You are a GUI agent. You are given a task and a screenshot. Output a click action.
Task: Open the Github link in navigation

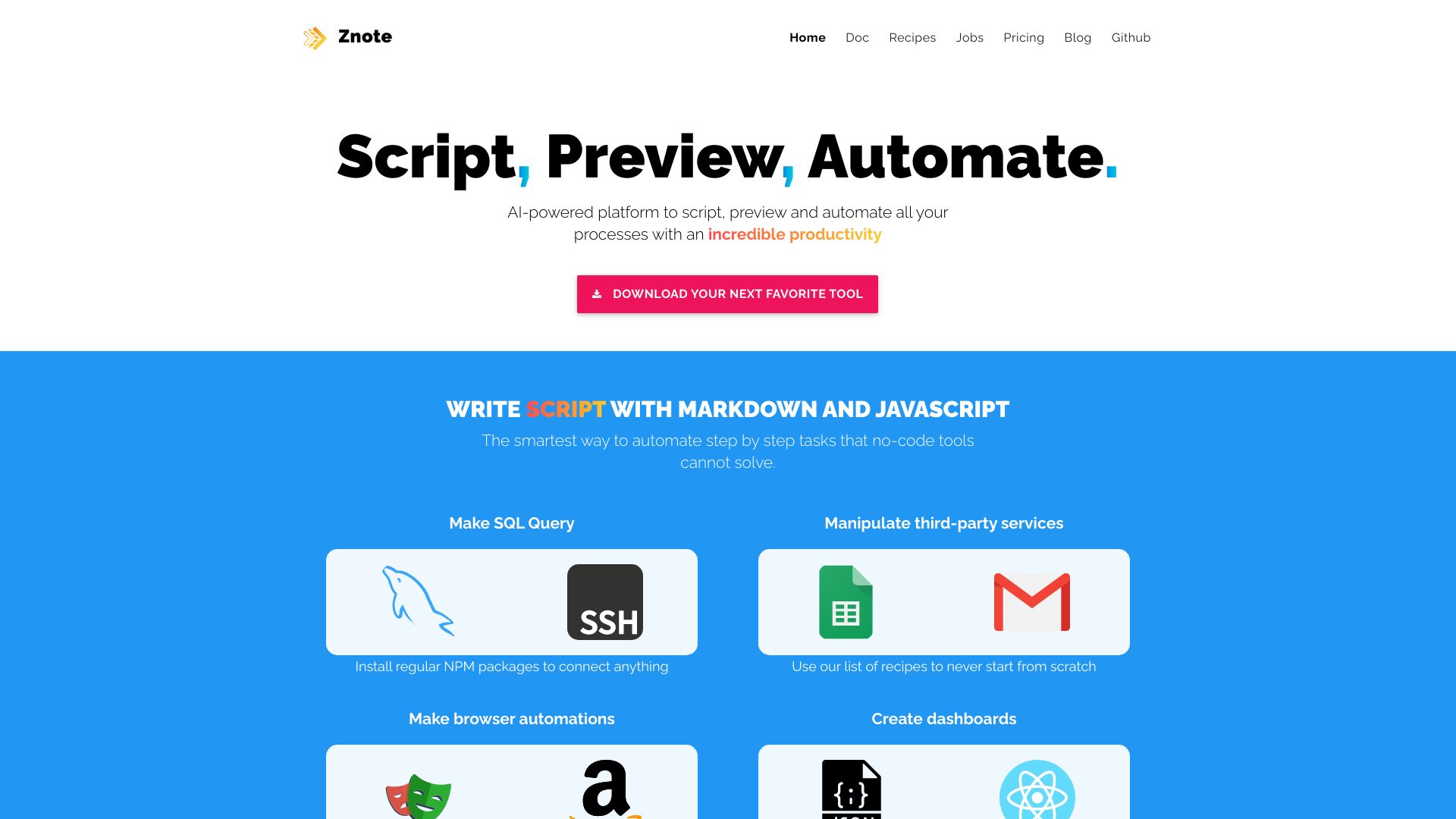coord(1131,38)
